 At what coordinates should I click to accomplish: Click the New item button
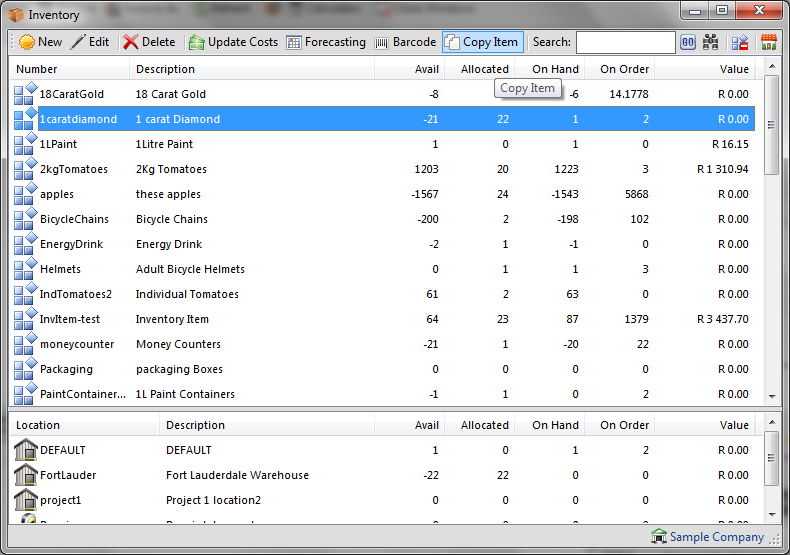click(x=40, y=42)
